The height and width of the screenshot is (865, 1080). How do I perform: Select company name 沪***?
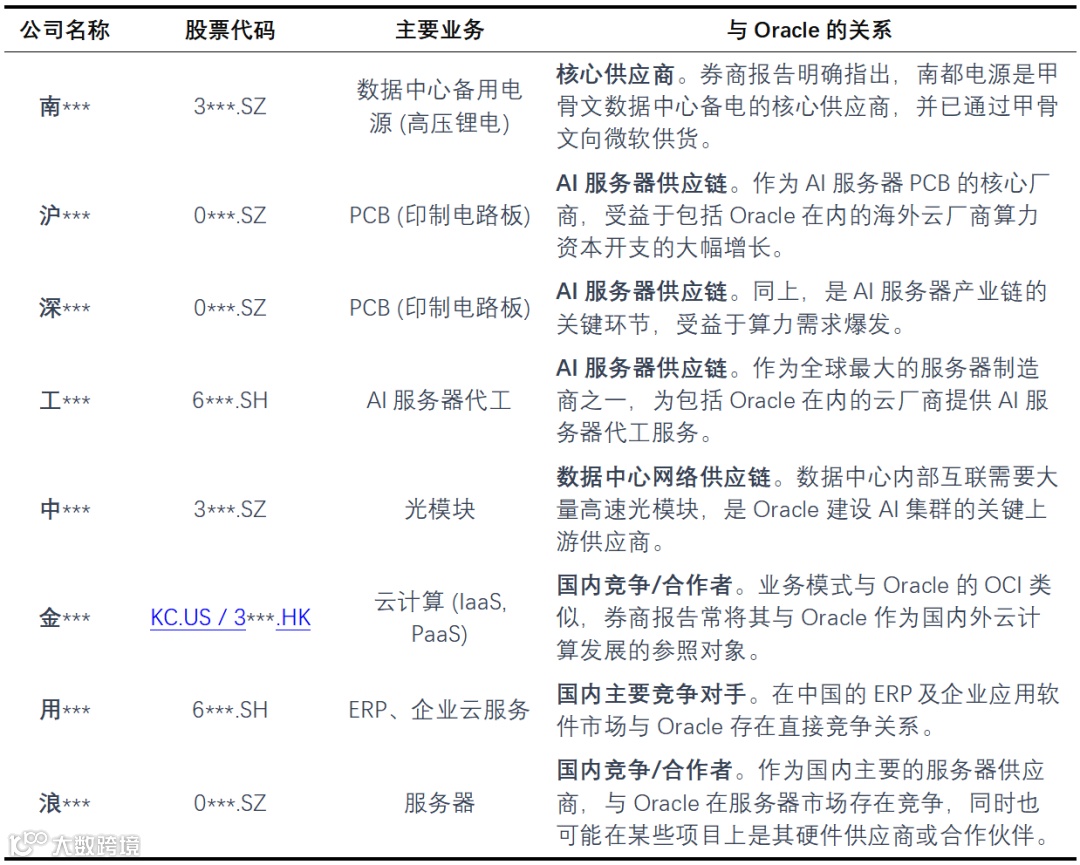(x=65, y=216)
